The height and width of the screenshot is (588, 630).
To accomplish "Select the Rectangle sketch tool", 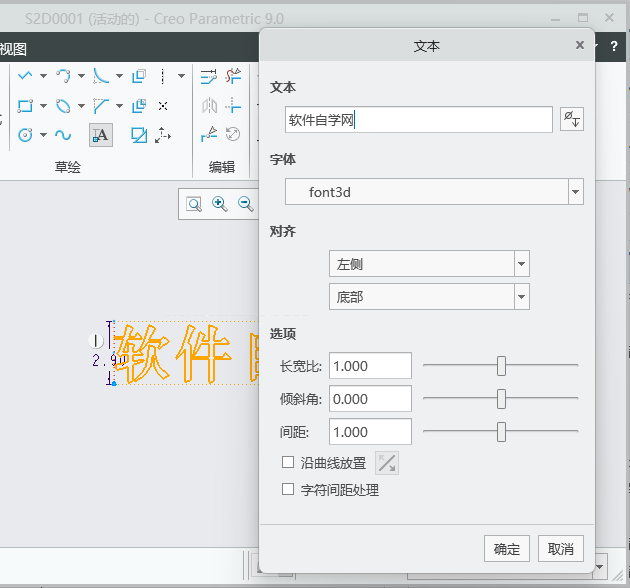I will pos(25,106).
